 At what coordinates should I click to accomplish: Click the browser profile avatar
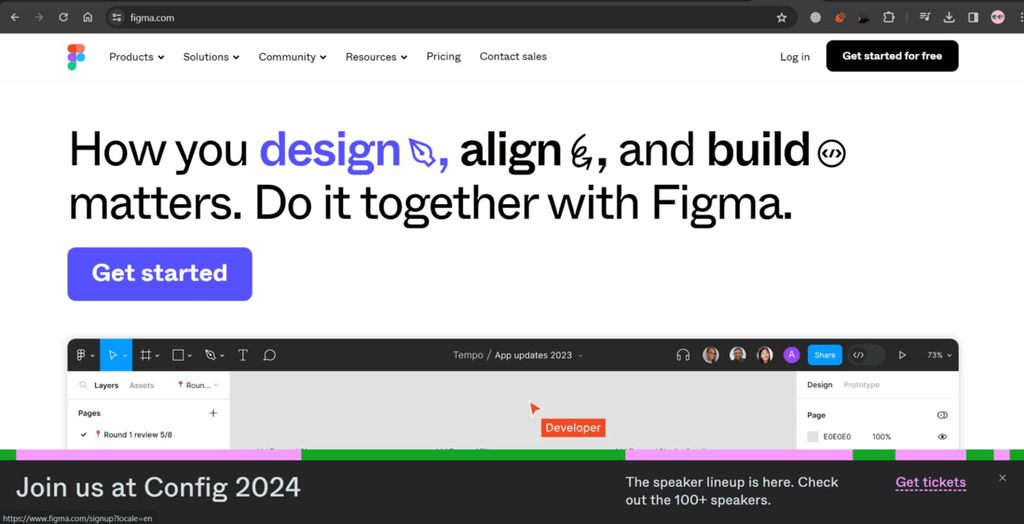(997, 18)
